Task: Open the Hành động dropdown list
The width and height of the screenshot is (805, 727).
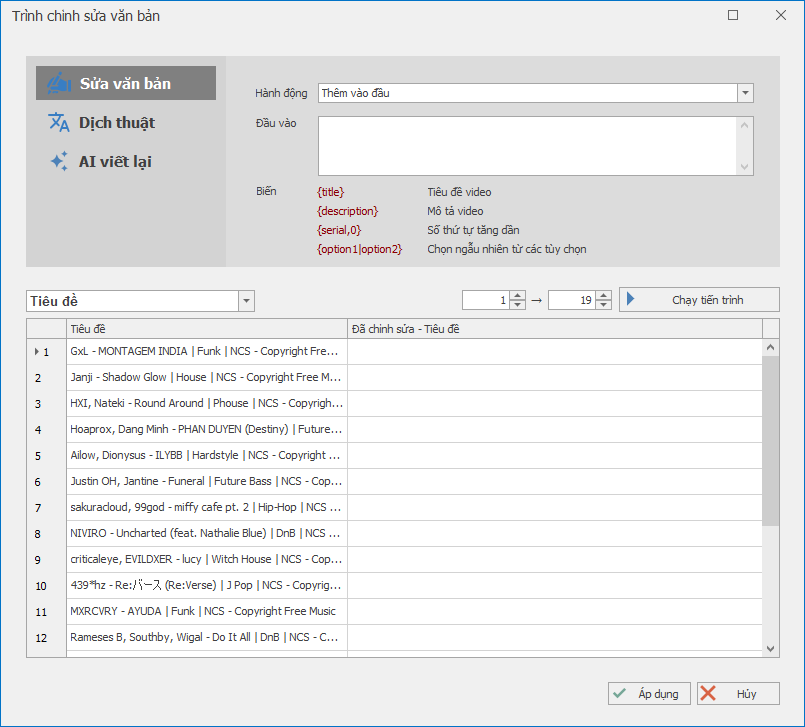Action: [745, 93]
